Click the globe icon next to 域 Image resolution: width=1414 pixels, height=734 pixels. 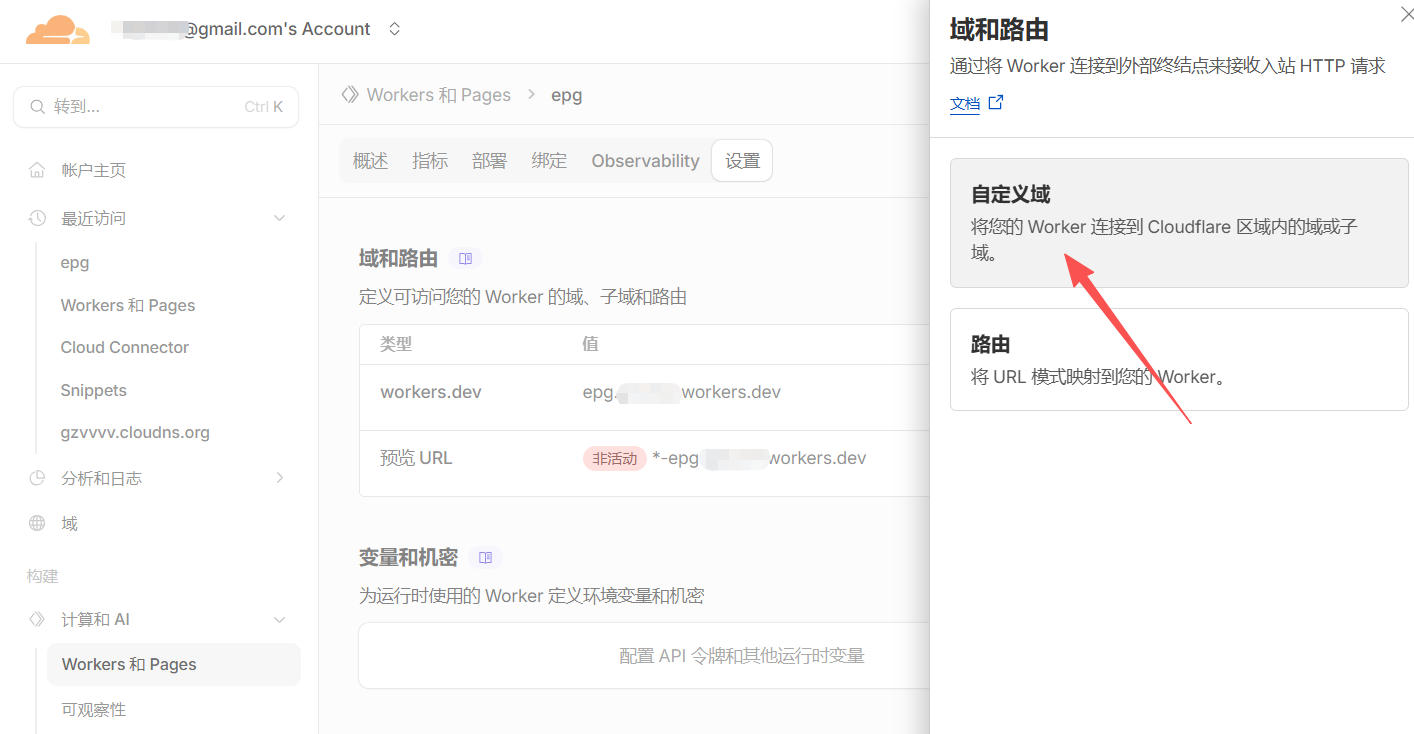pyautogui.click(x=37, y=523)
